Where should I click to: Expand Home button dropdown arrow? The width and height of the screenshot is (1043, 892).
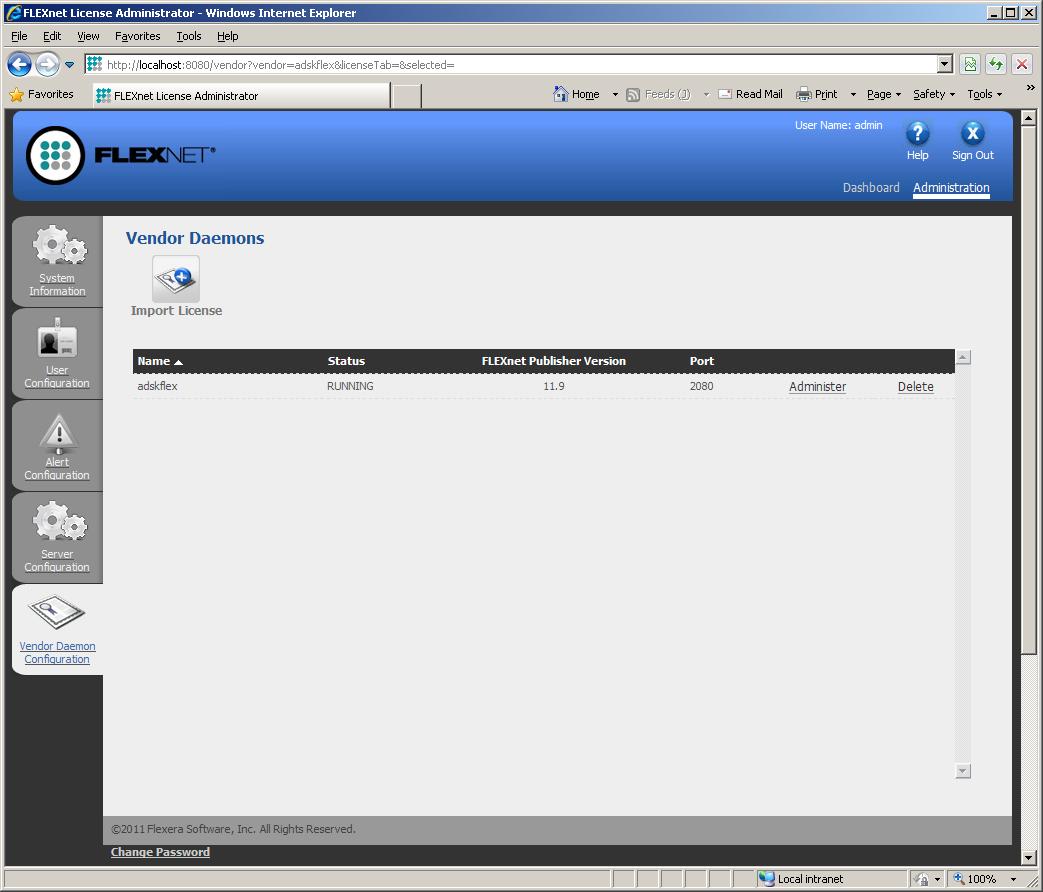(615, 94)
